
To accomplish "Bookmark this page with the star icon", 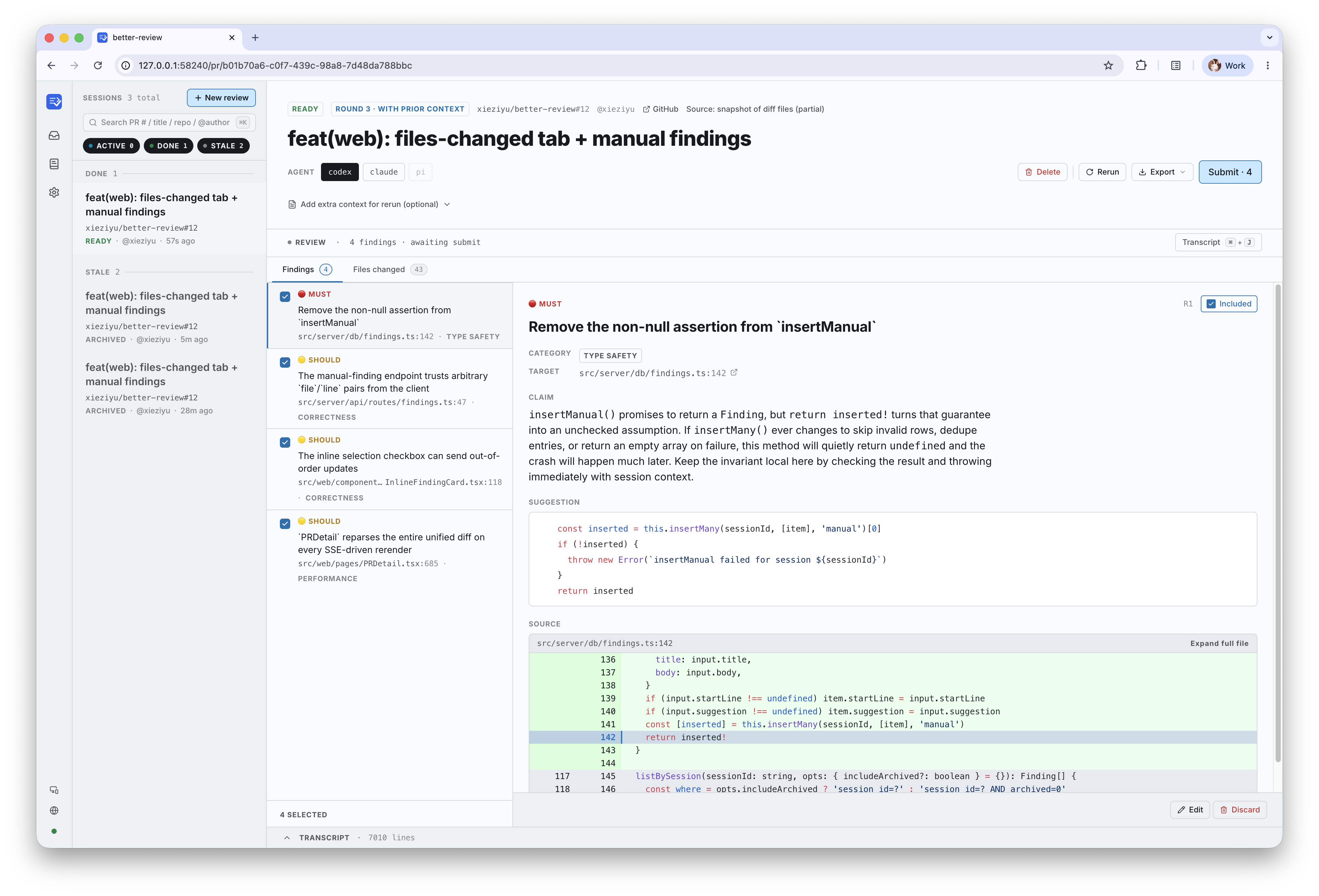I will (1108, 65).
